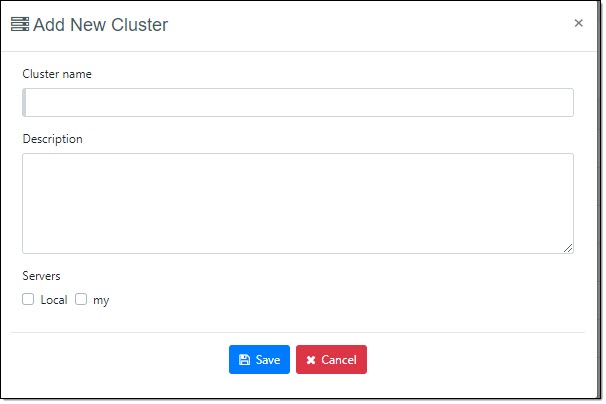This screenshot has width=606, height=404.
Task: Click inside the Description text area
Action: [x=298, y=203]
